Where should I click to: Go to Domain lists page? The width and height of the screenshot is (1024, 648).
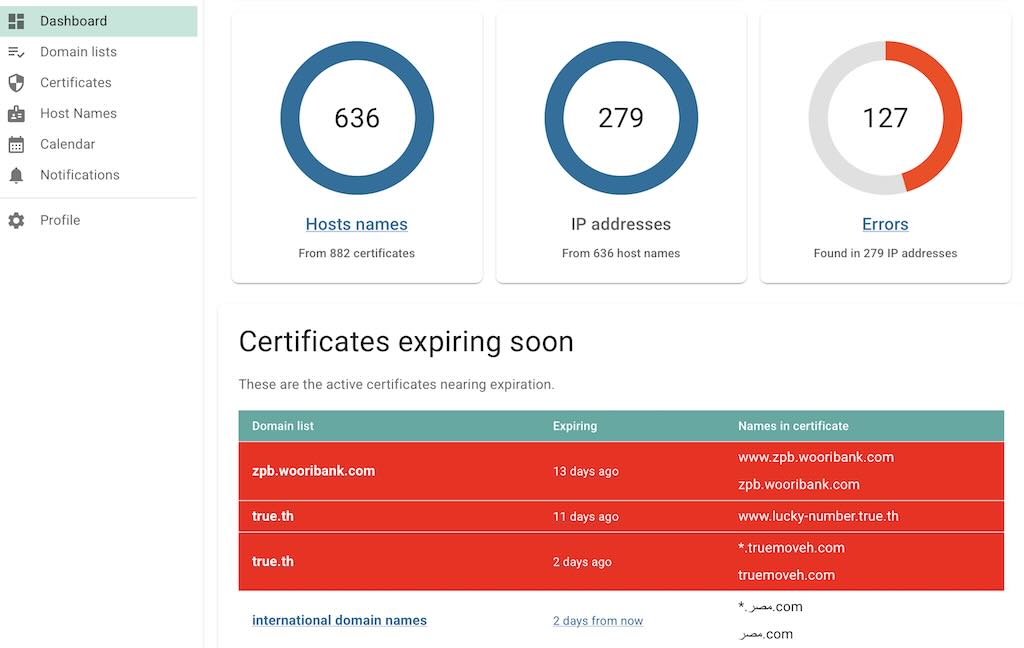coord(99,52)
